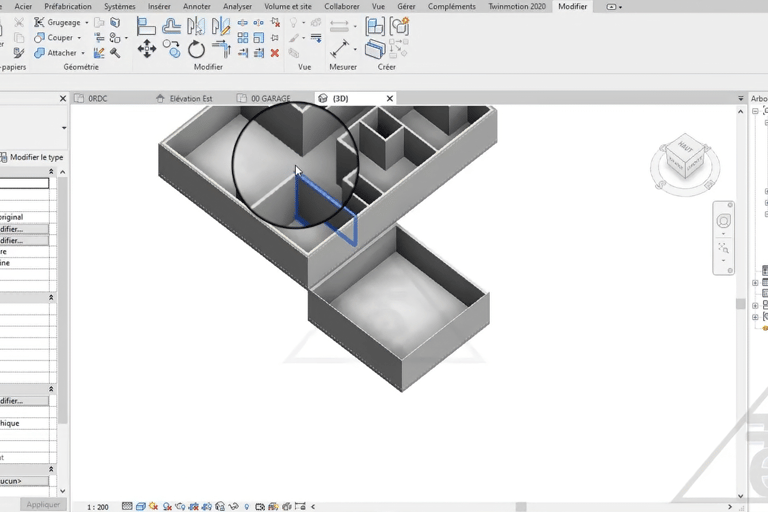Click the view scale 1 : 200
Screen dimensions: 768x512
click(x=98, y=507)
